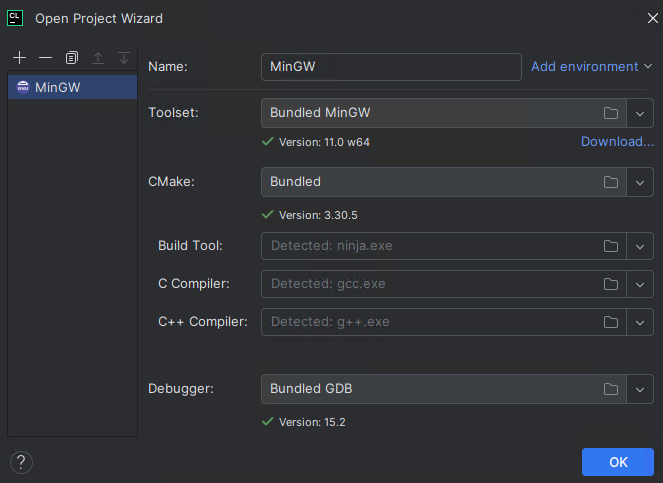Expand the Toolset dropdown arrow

point(641,113)
